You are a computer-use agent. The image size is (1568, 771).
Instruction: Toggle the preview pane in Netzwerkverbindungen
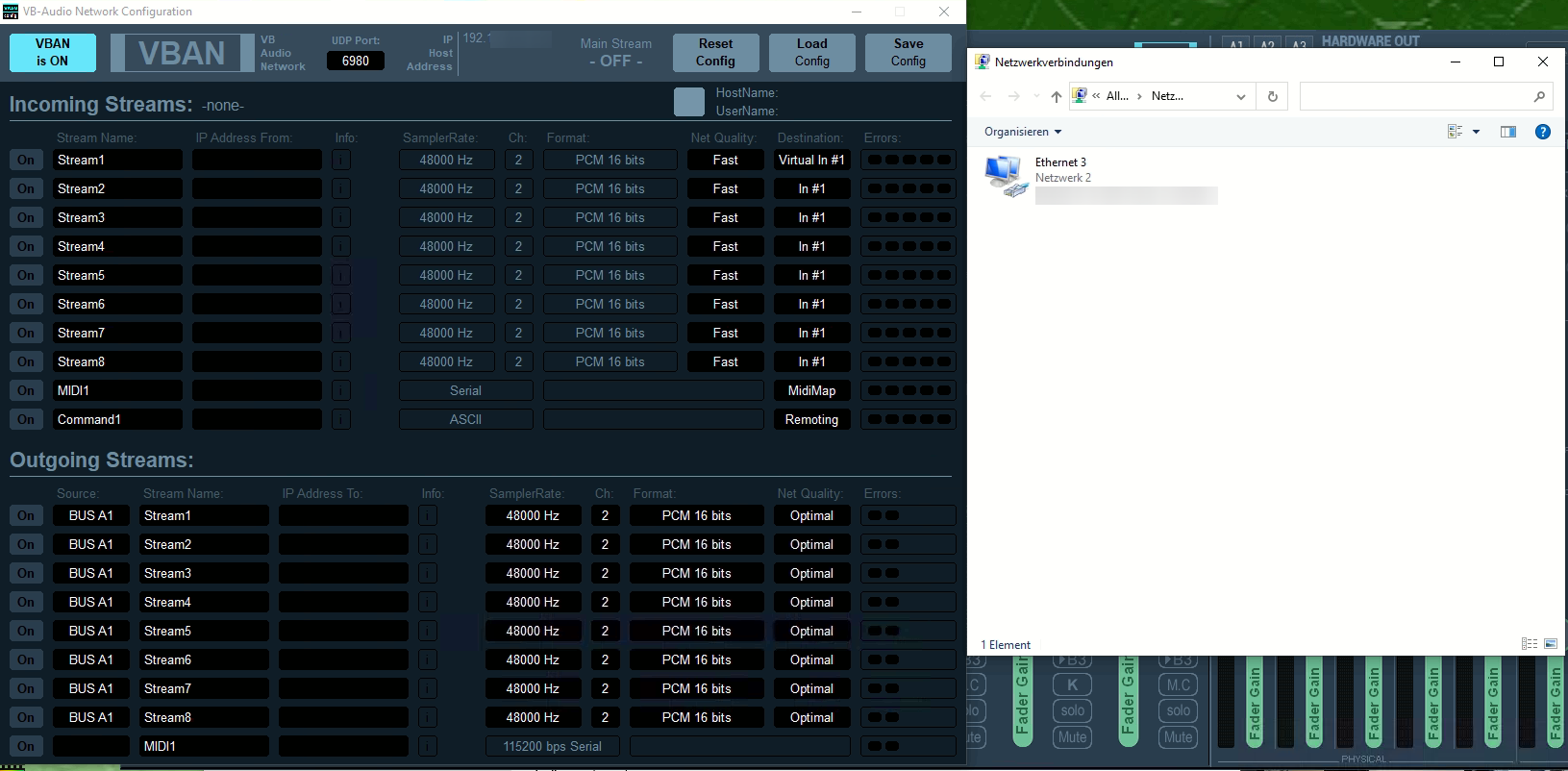(x=1508, y=132)
